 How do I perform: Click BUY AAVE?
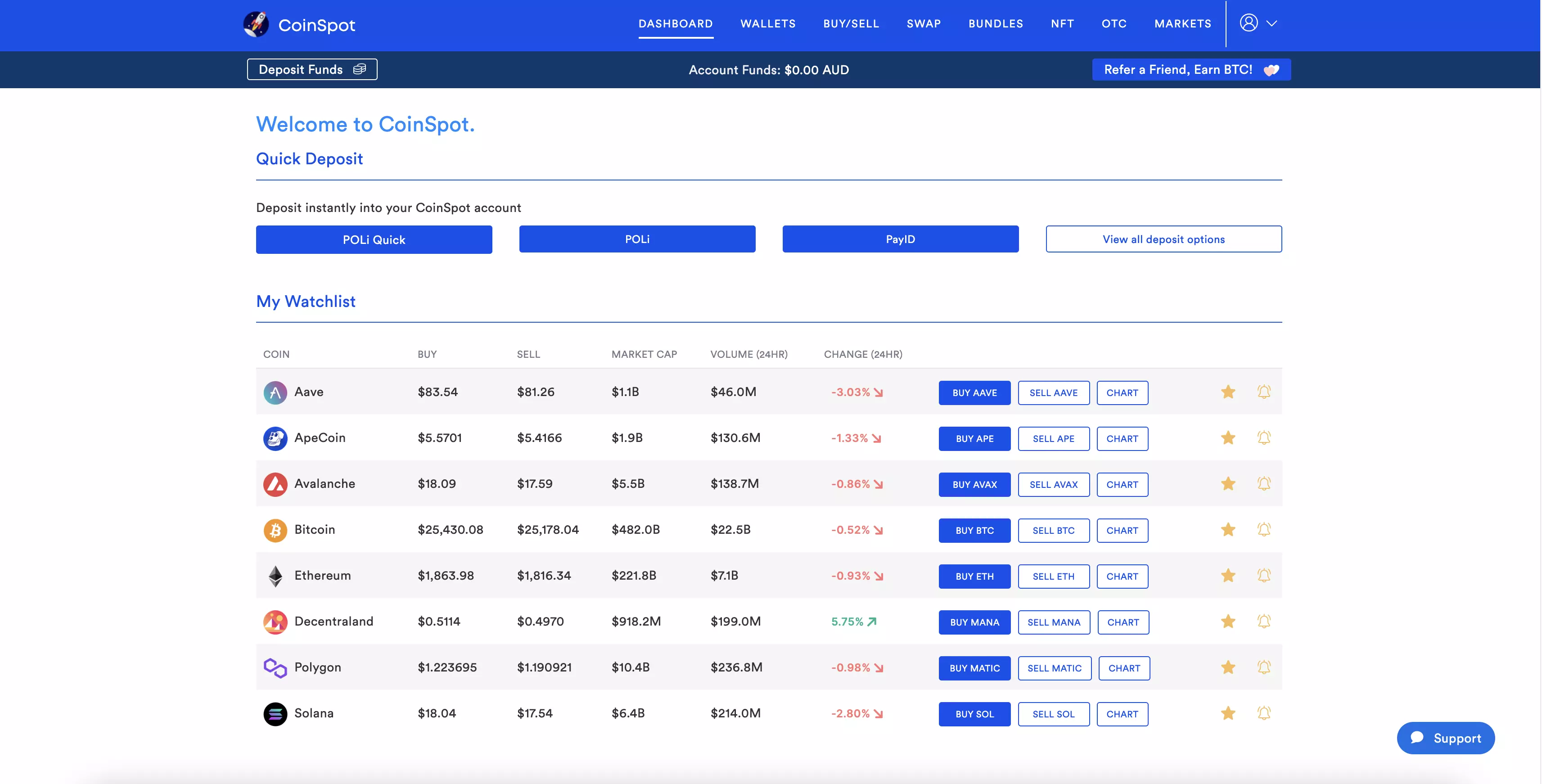pos(974,392)
